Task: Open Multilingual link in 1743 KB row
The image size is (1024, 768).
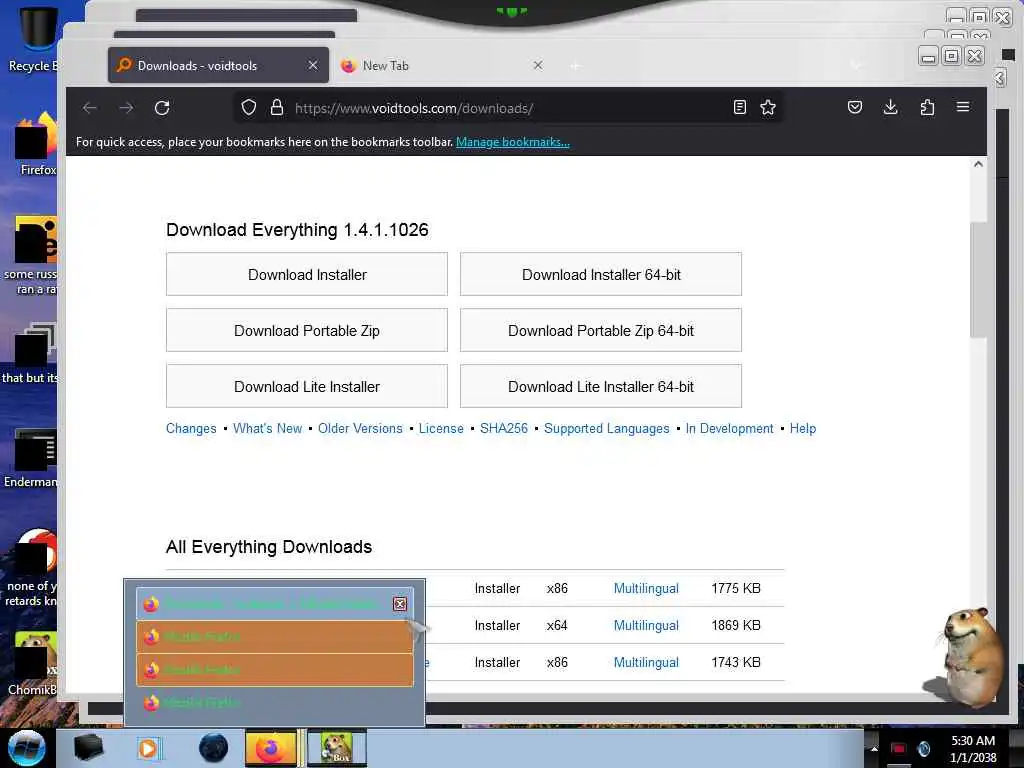Action: pos(646,662)
